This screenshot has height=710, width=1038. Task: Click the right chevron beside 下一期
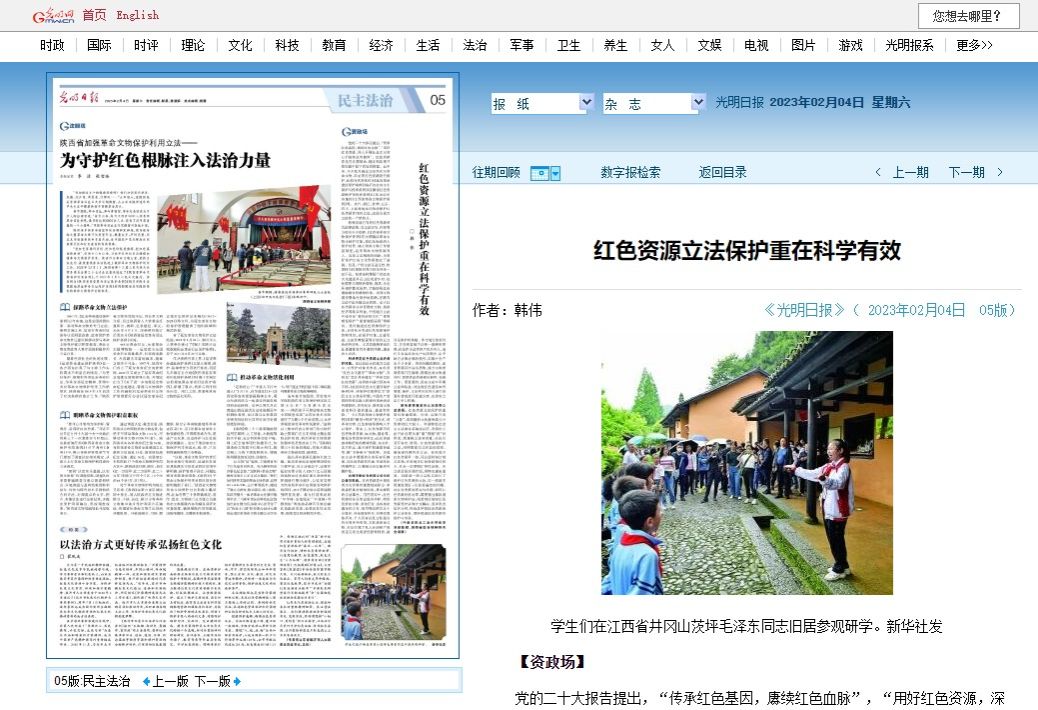point(999,172)
